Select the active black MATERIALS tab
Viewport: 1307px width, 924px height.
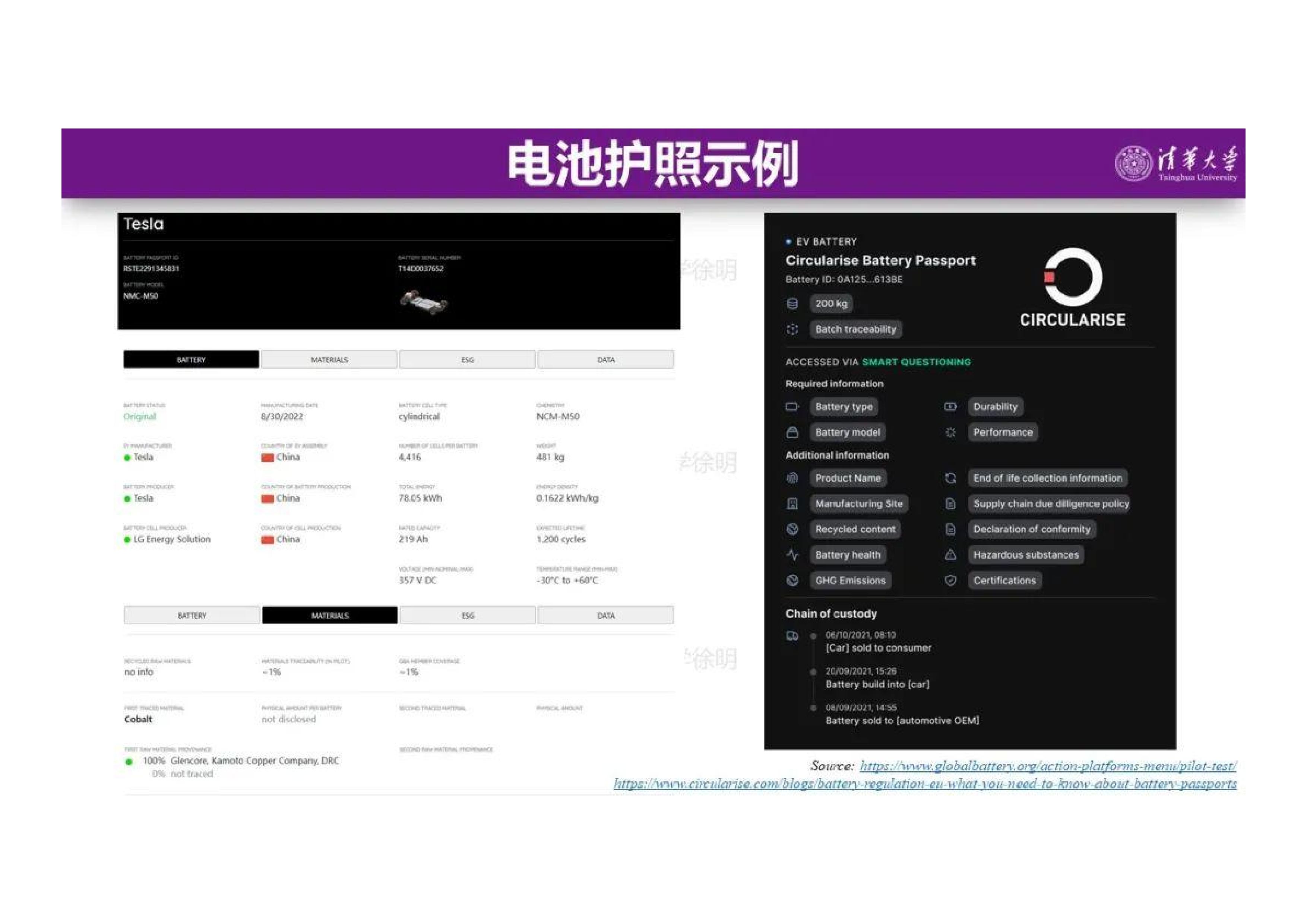pos(330,615)
